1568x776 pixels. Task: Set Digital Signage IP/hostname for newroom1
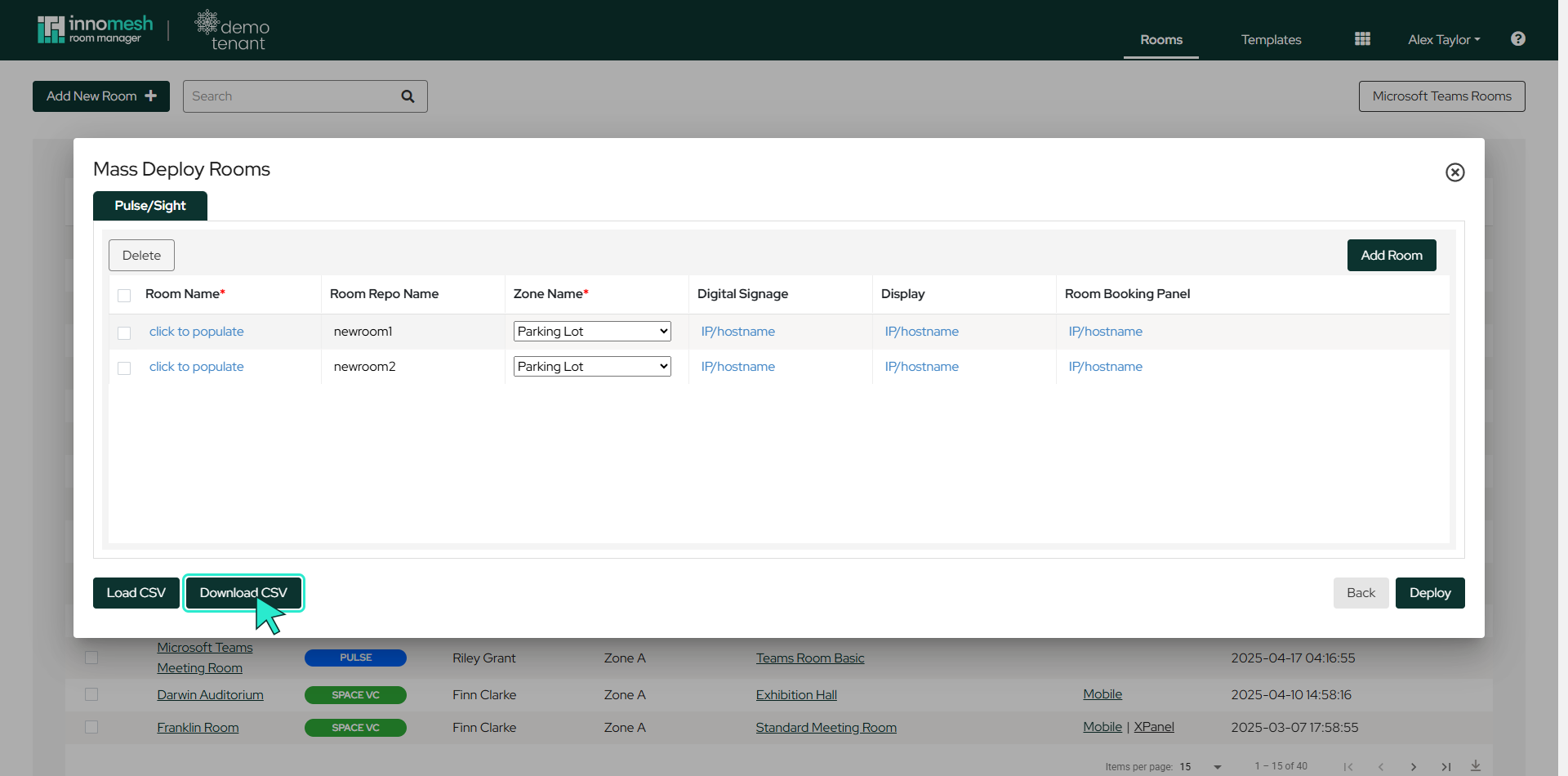click(738, 332)
